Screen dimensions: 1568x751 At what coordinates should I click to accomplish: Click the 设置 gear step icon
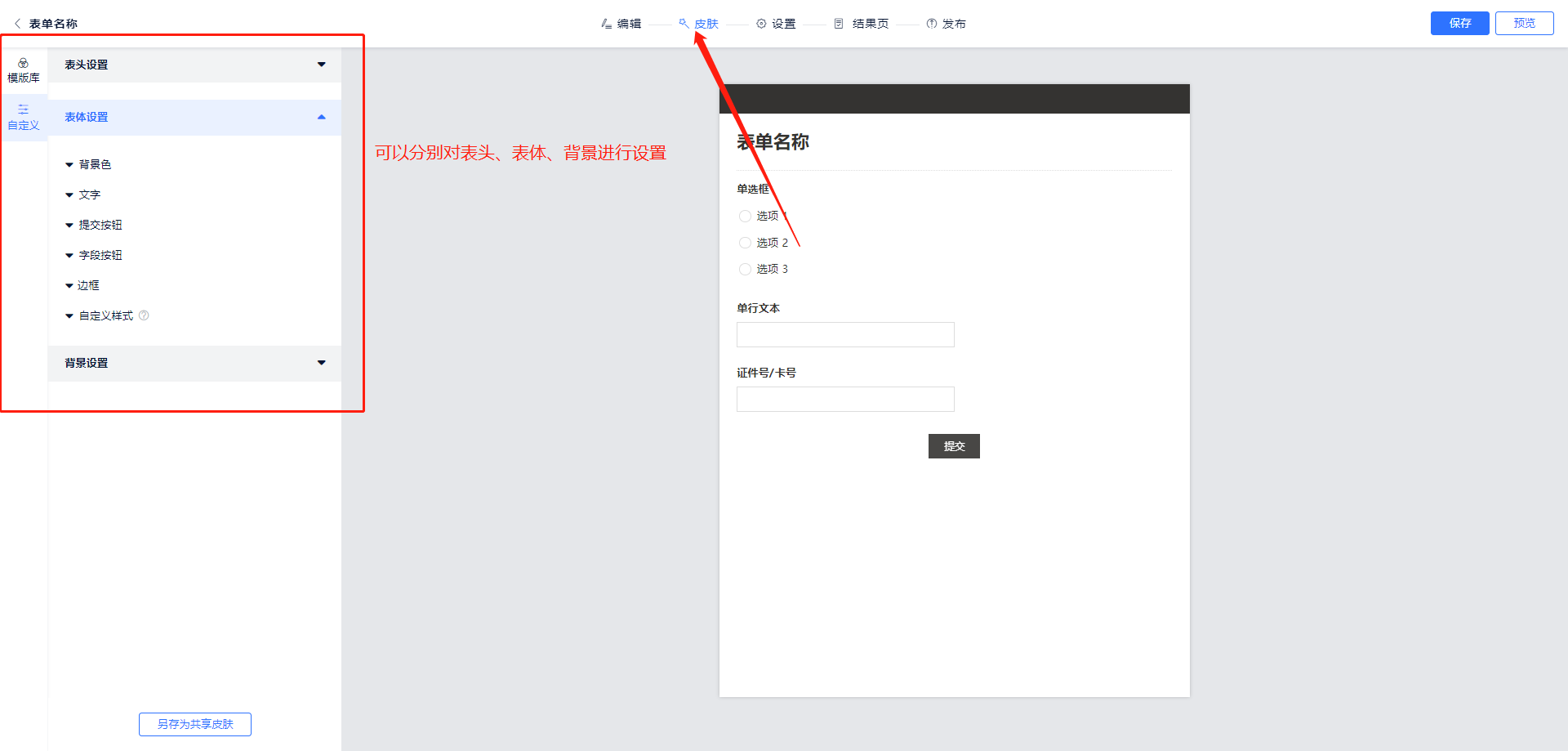[761, 24]
